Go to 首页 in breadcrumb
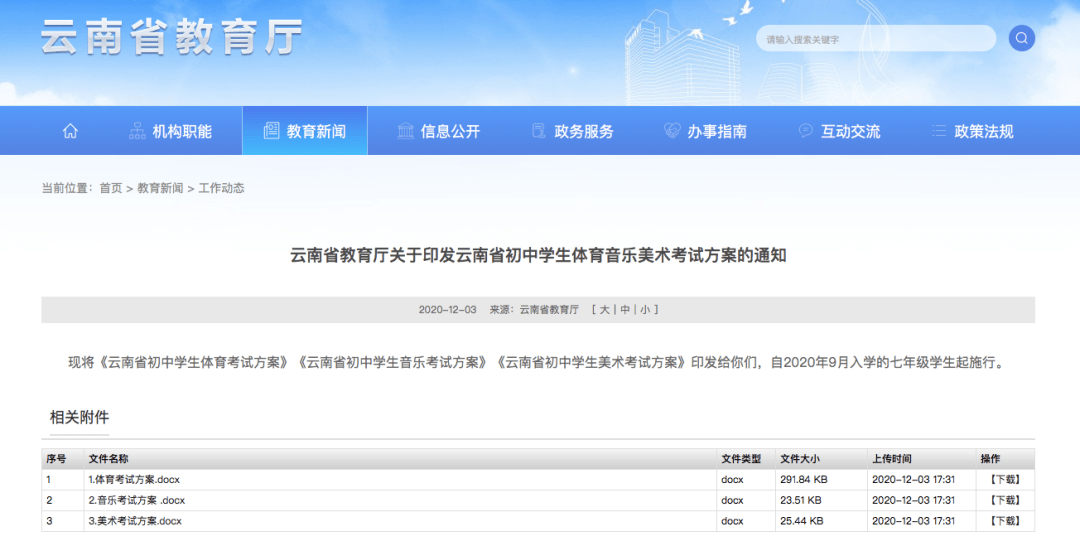The height and width of the screenshot is (546, 1080). pos(110,188)
